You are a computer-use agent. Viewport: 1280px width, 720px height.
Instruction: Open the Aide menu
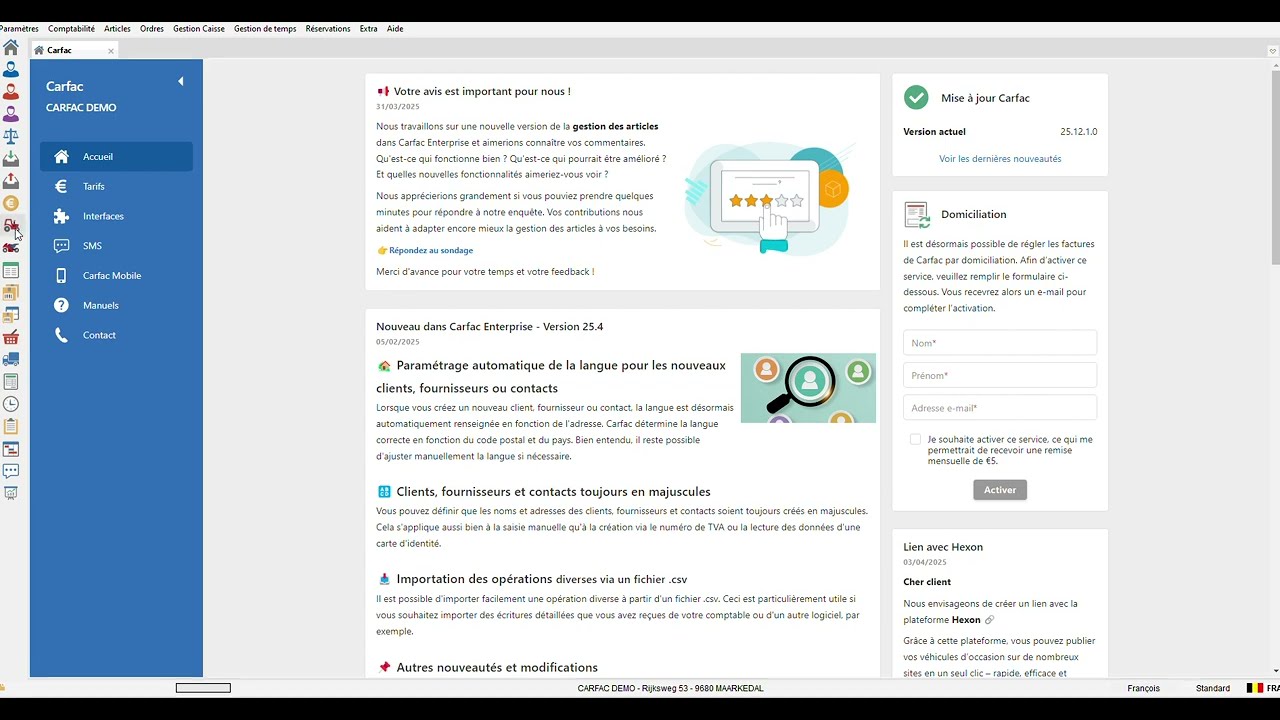(395, 29)
